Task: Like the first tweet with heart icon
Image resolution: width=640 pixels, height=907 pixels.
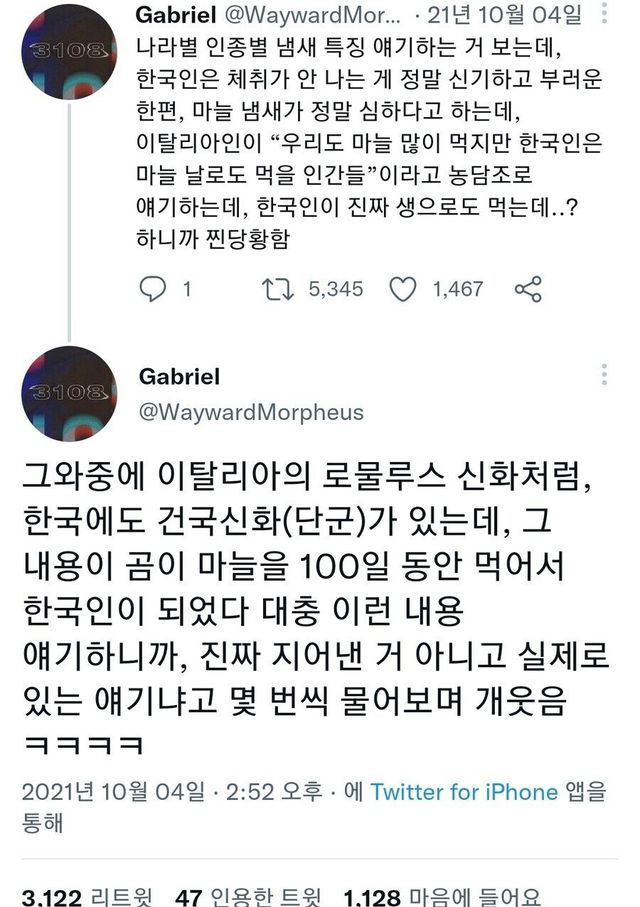Action: point(402,289)
